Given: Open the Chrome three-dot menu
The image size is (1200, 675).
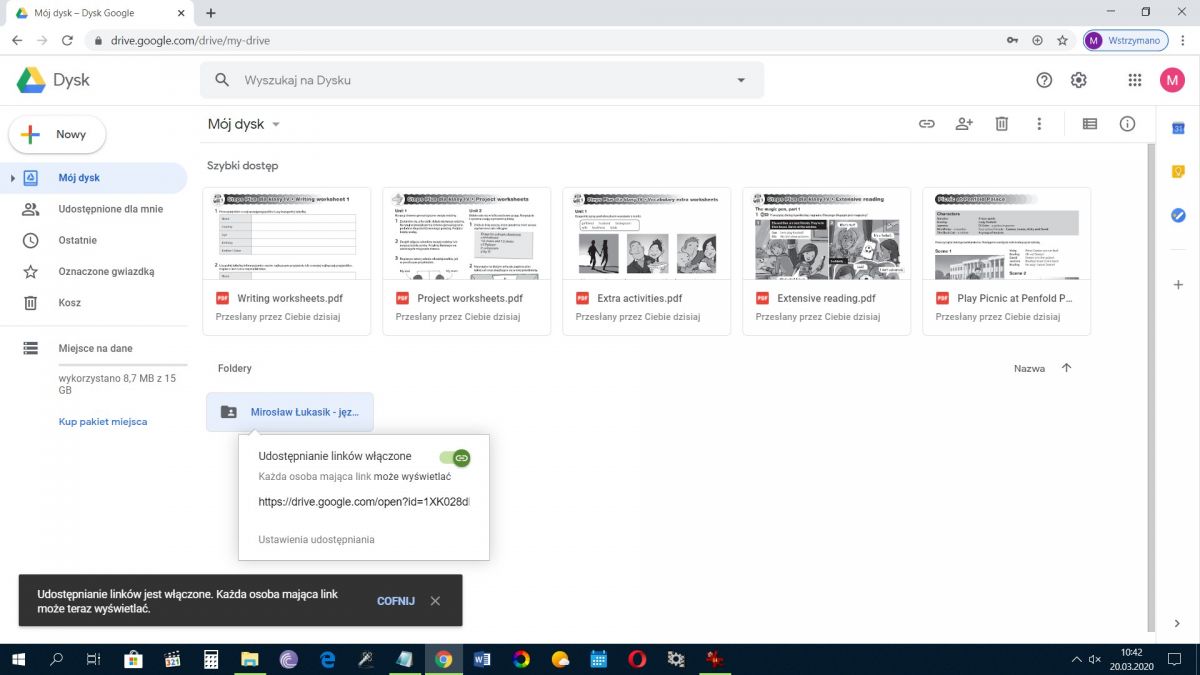Looking at the screenshot, I should [x=1183, y=40].
